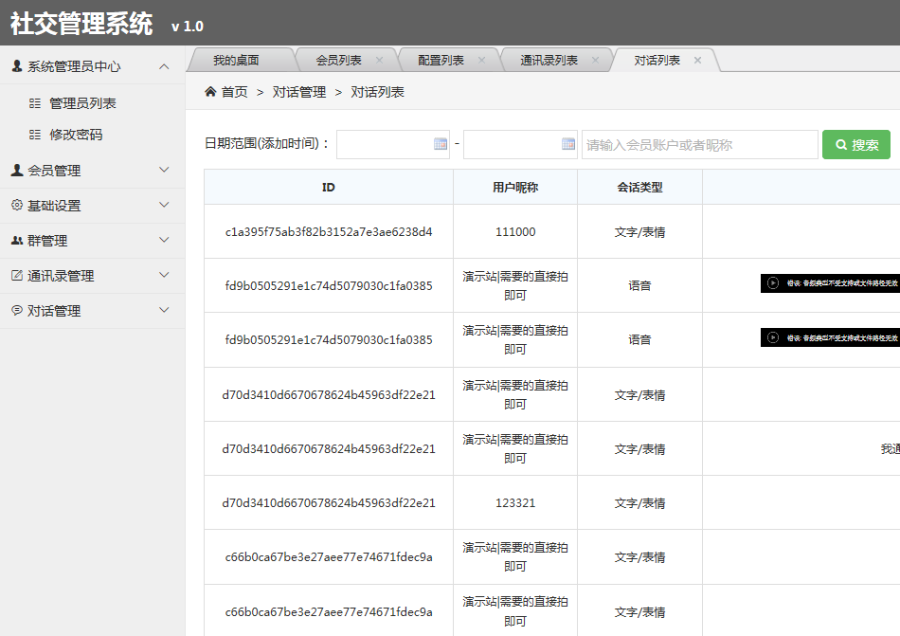Focus the start date input field
Viewport: 900px width, 636px height.
[x=393, y=145]
